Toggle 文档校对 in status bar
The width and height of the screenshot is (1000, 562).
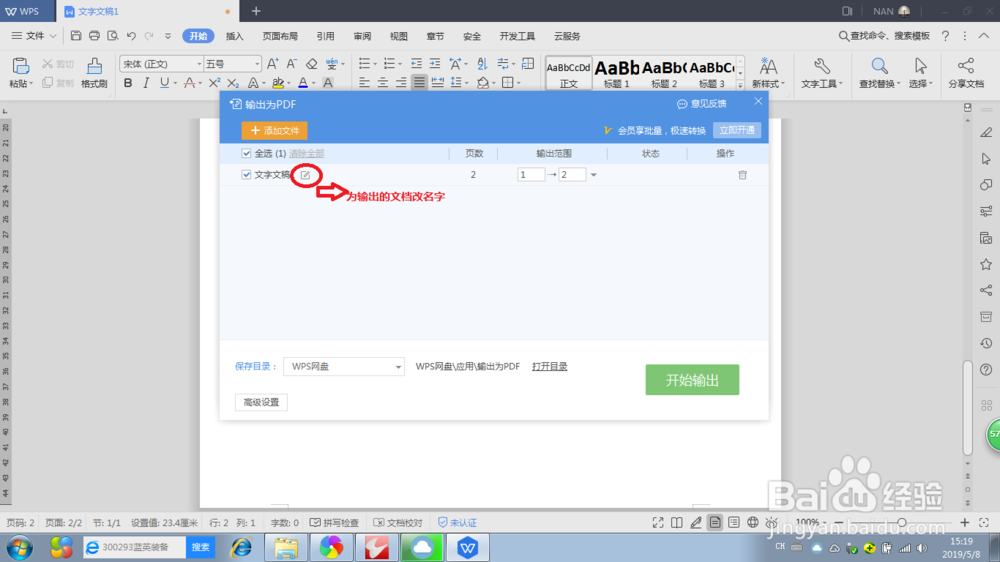(398, 522)
